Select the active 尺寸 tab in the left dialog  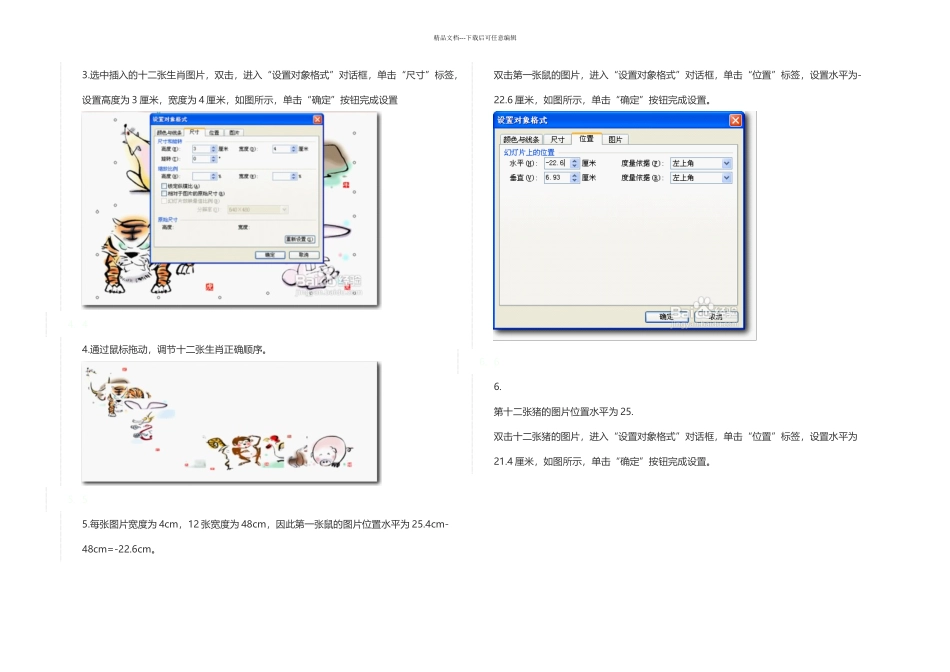point(194,132)
